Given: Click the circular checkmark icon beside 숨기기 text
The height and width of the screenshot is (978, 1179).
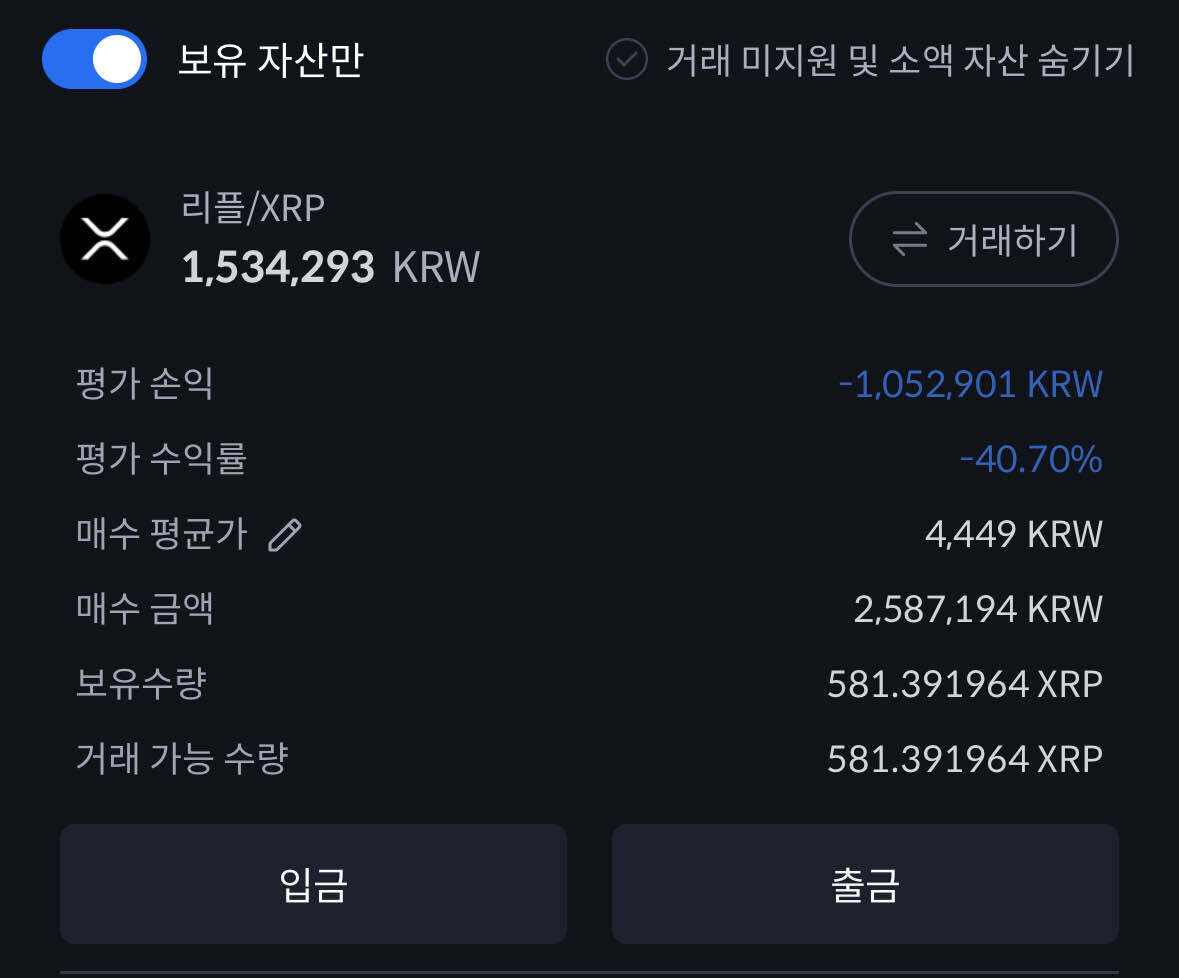Looking at the screenshot, I should click(x=625, y=61).
